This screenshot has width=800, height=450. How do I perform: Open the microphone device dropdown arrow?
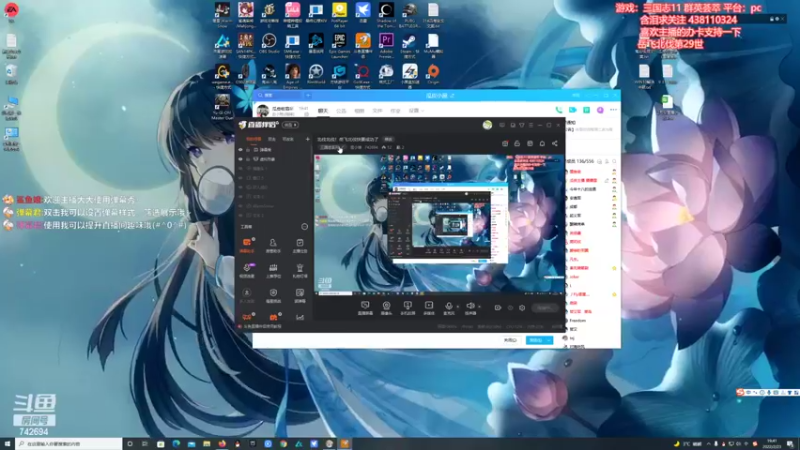pos(457,307)
